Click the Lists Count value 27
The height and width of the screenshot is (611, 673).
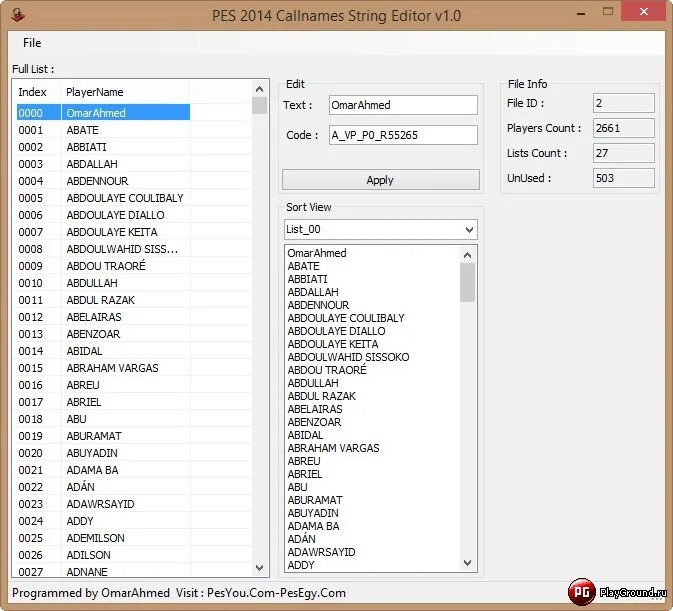[x=624, y=153]
